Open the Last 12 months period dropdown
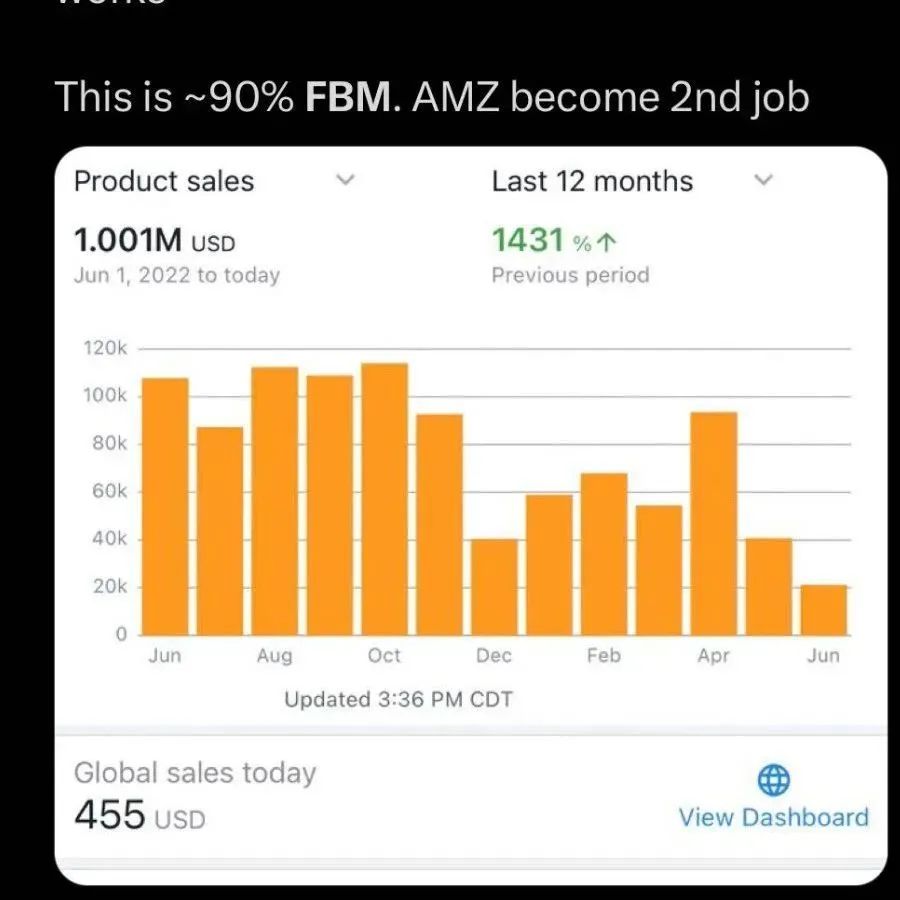This screenshot has height=900, width=900. coord(763,181)
